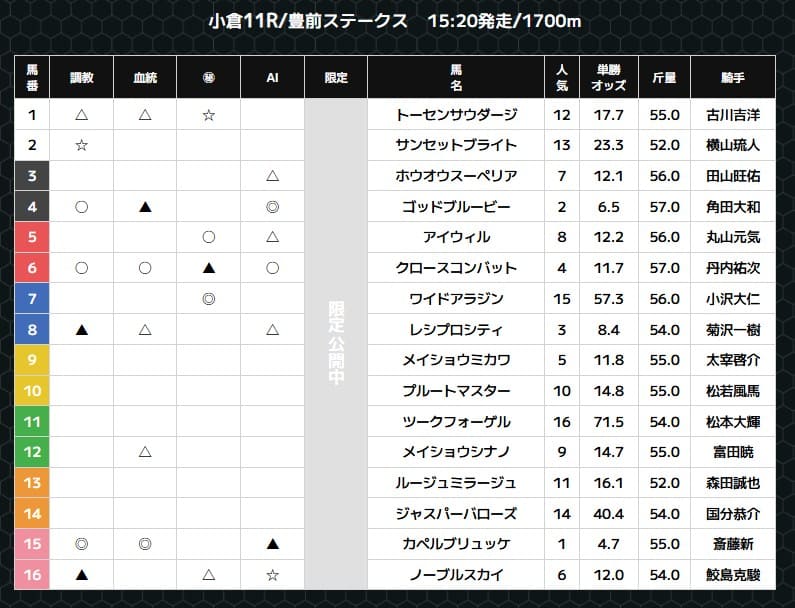This screenshot has width=795, height=608.
Task: Click the triangle mark in ホウオウスーペリア row
Action: point(272,176)
